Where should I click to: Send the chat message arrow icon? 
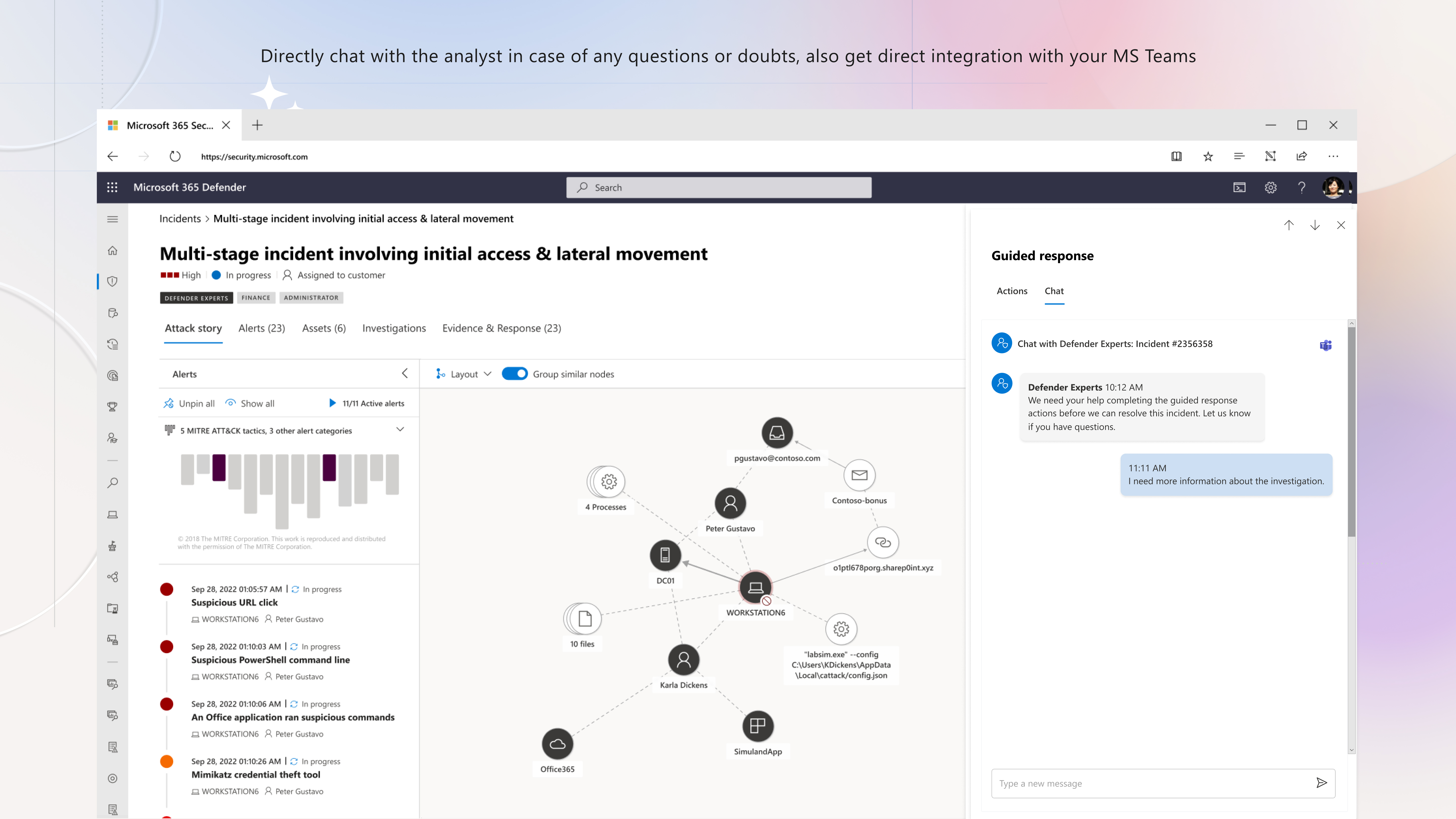click(x=1321, y=783)
